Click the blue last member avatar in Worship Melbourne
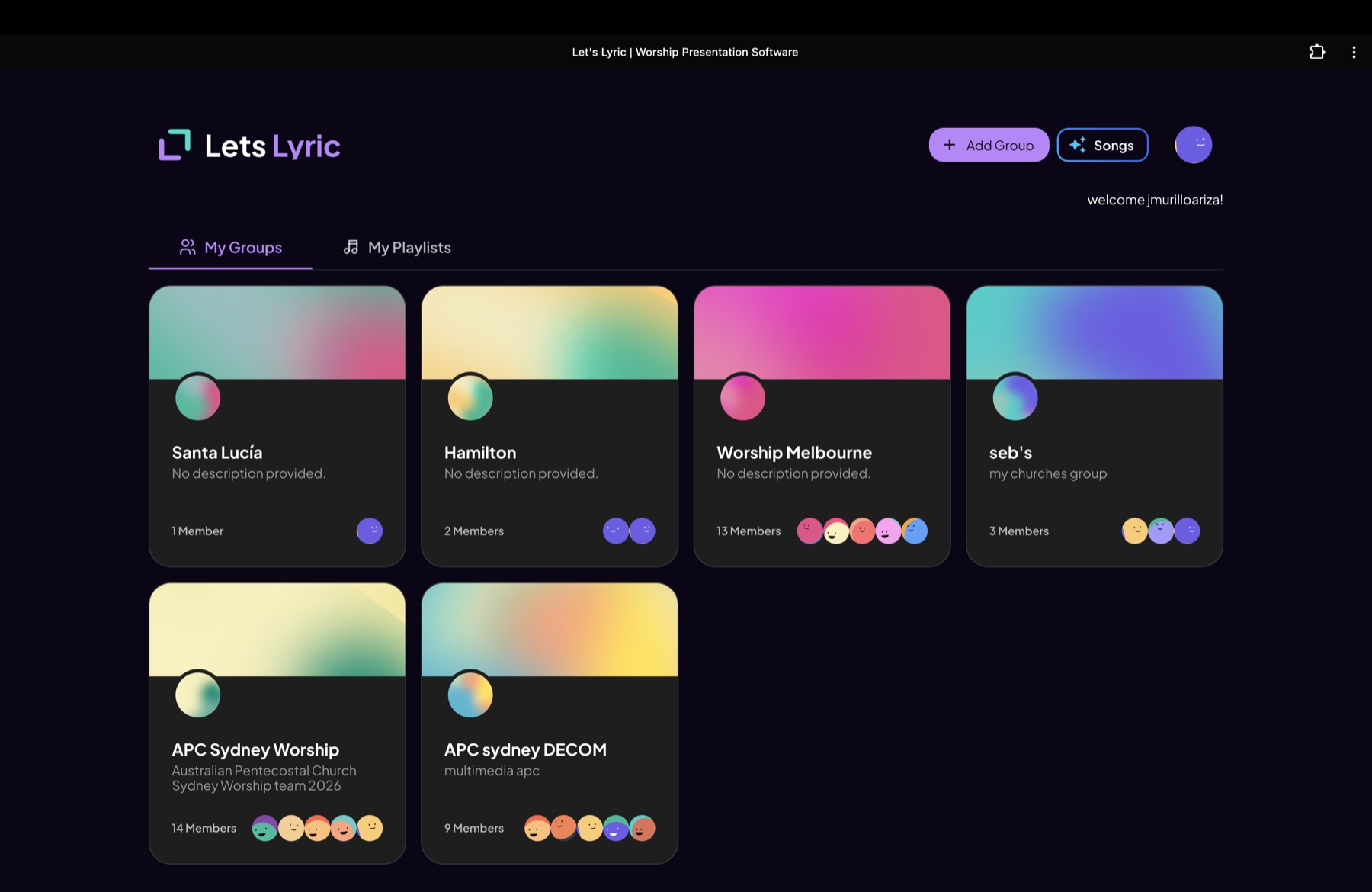 coord(915,531)
